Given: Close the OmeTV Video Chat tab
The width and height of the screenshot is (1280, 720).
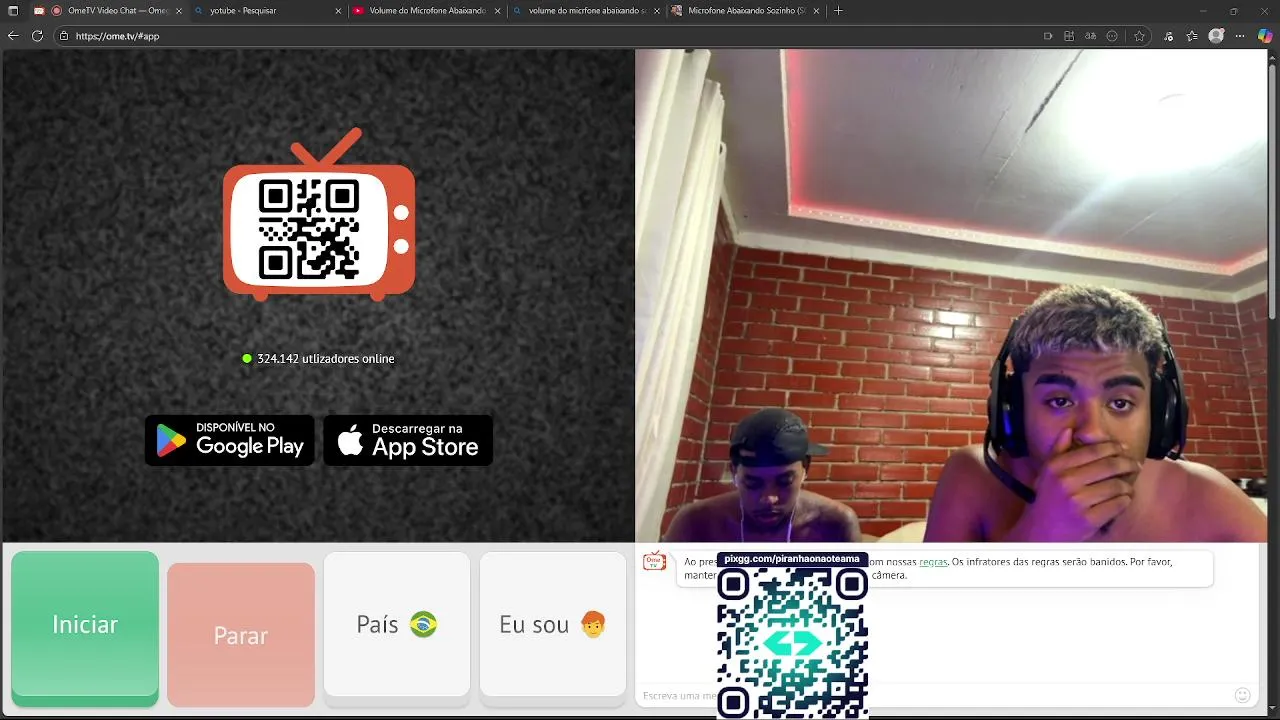Looking at the screenshot, I should click(178, 11).
